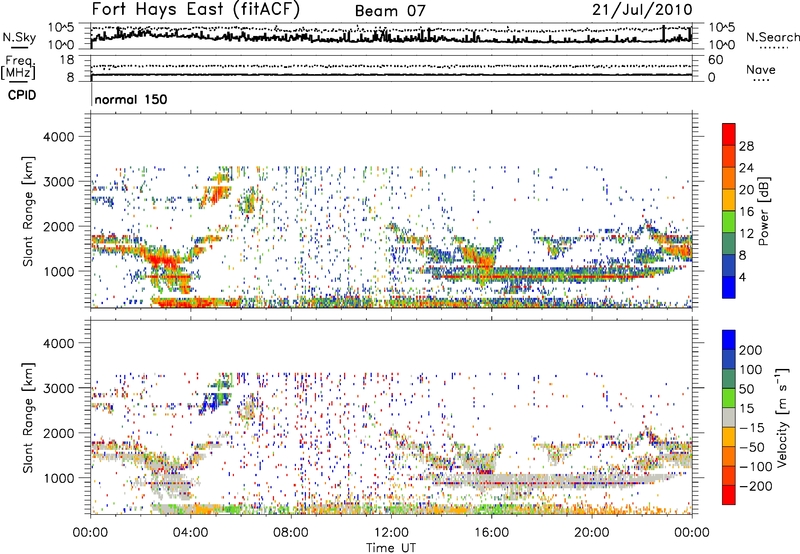800x554 pixels.
Task: Click the "CPID" row label
Action: pyautogui.click(x=22, y=95)
